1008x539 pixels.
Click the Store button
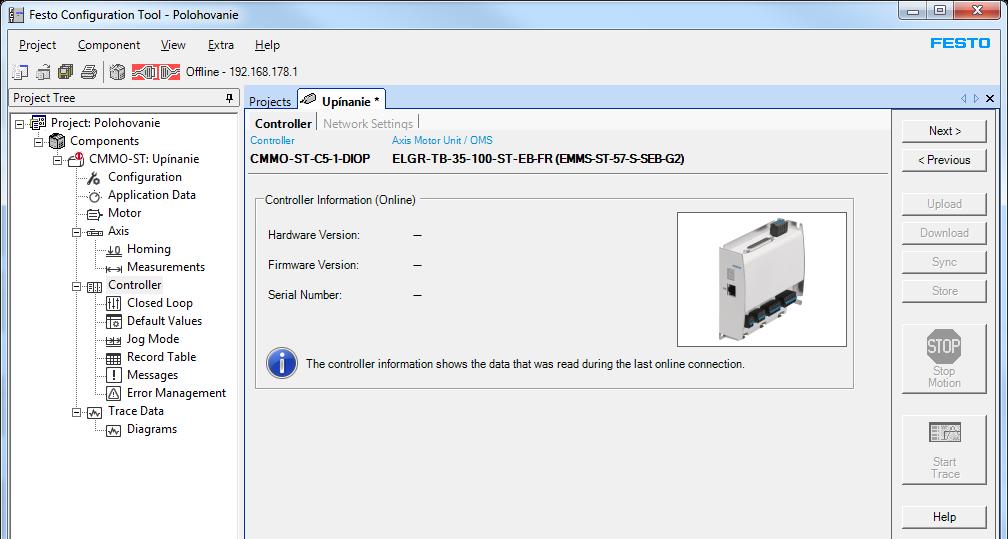point(944,291)
